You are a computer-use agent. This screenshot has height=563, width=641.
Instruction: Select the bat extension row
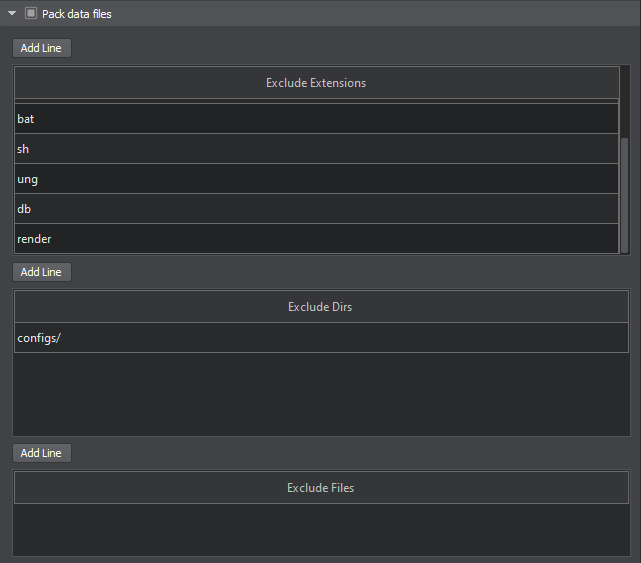pos(316,119)
